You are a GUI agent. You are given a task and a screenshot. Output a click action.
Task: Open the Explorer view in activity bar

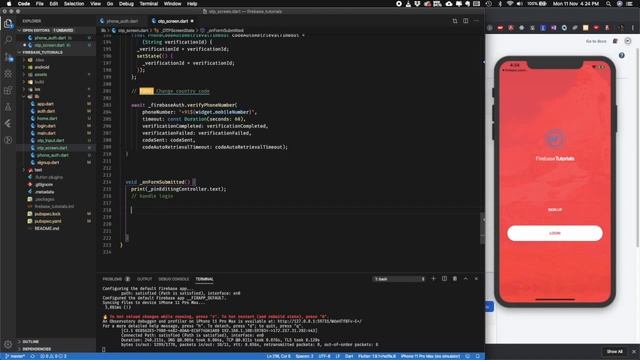[x=8, y=24]
